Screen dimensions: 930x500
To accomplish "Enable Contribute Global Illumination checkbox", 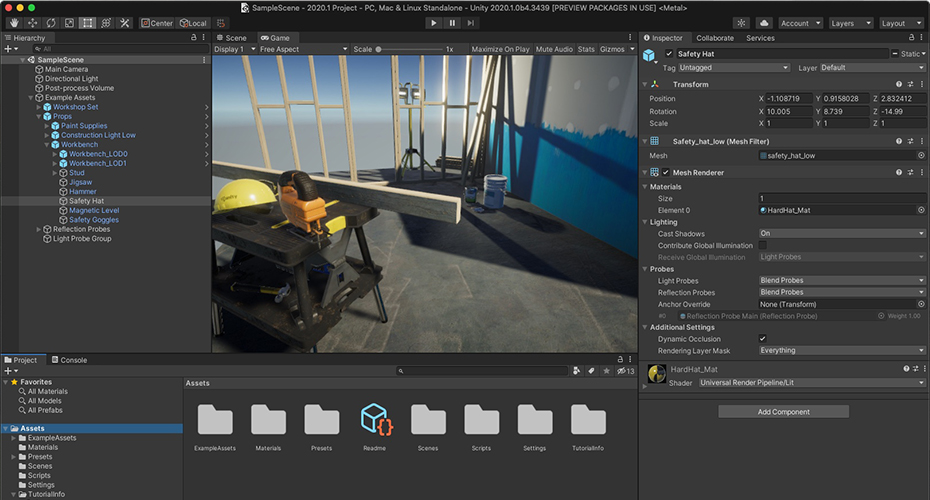I will pos(763,245).
